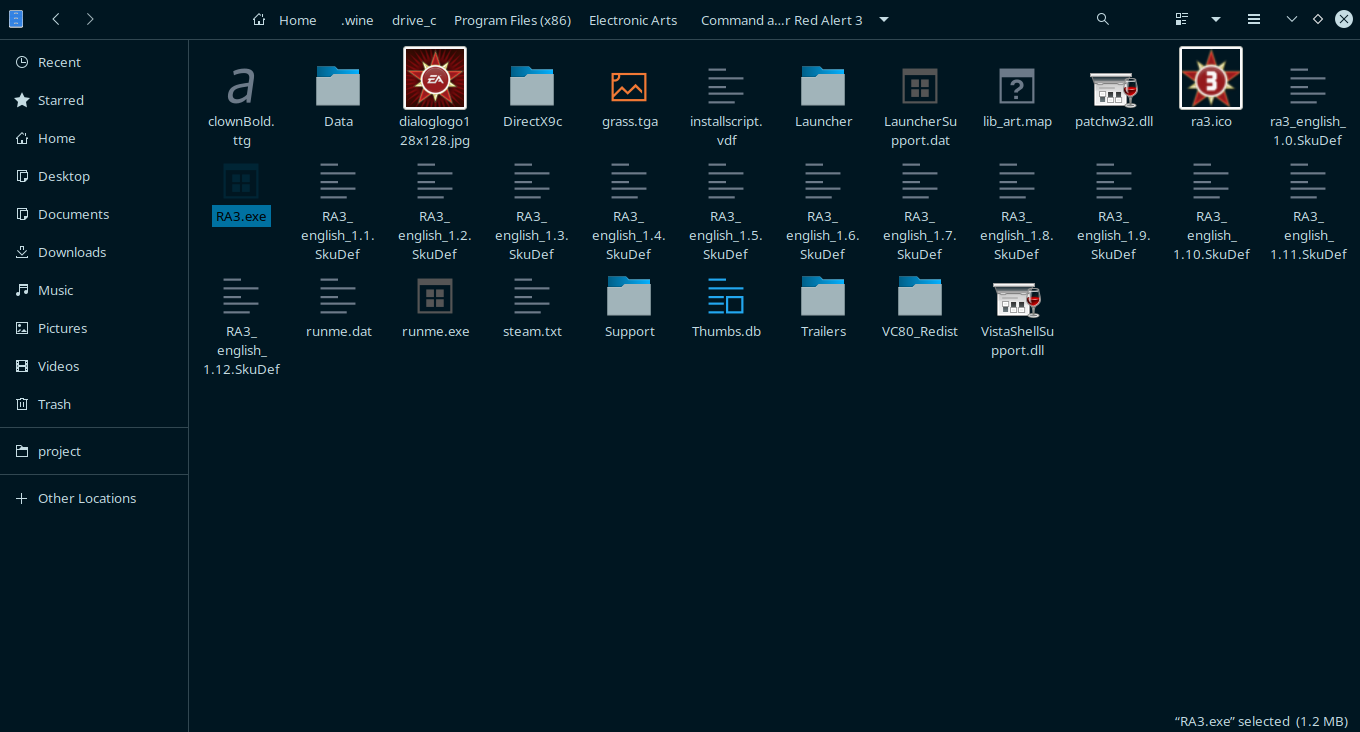Select ra3_english_1.0.SkuDef file icon

pyautogui.click(x=1308, y=86)
